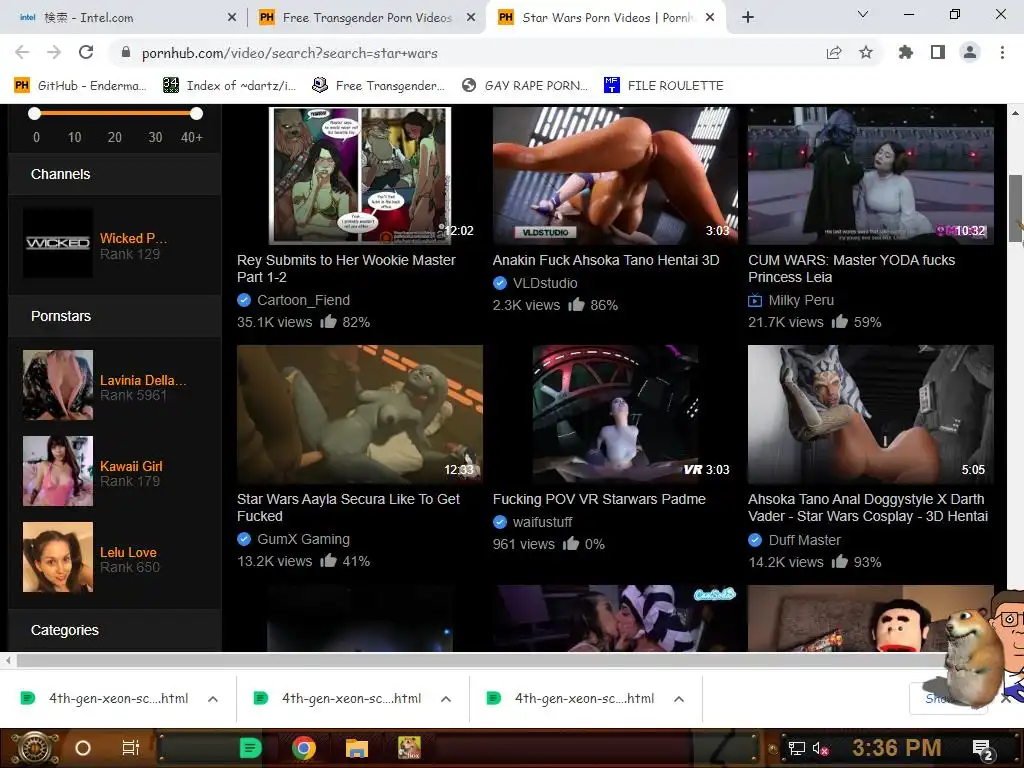
Task: Open the Chrome three-dot menu
Action: tap(1002, 53)
